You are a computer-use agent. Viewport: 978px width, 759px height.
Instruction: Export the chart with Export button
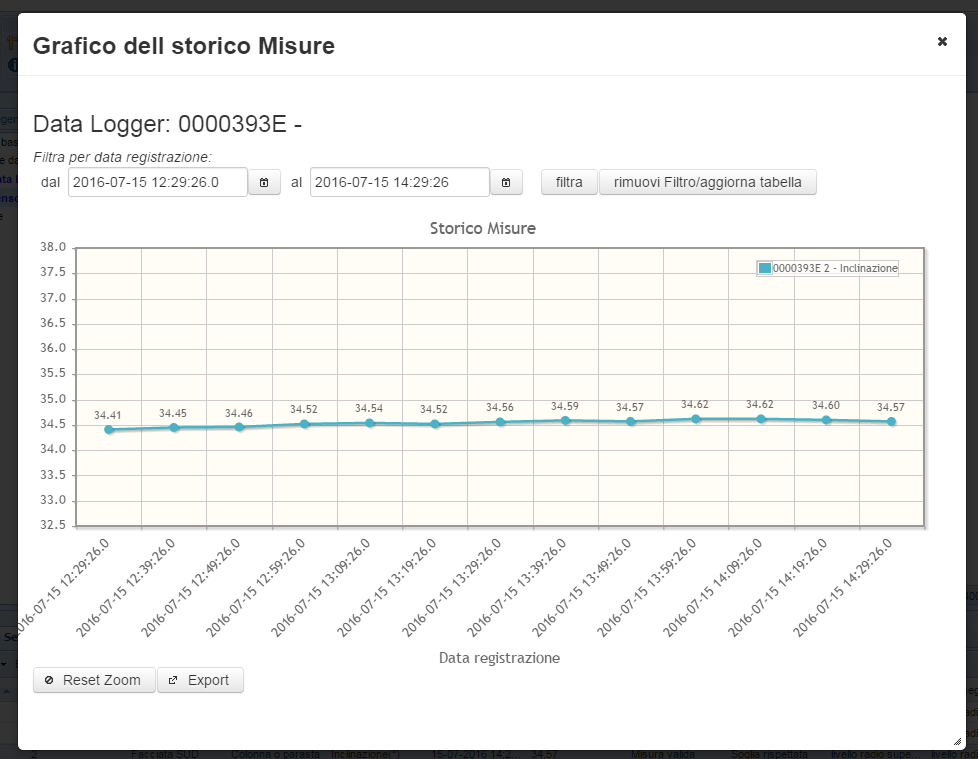[200, 680]
